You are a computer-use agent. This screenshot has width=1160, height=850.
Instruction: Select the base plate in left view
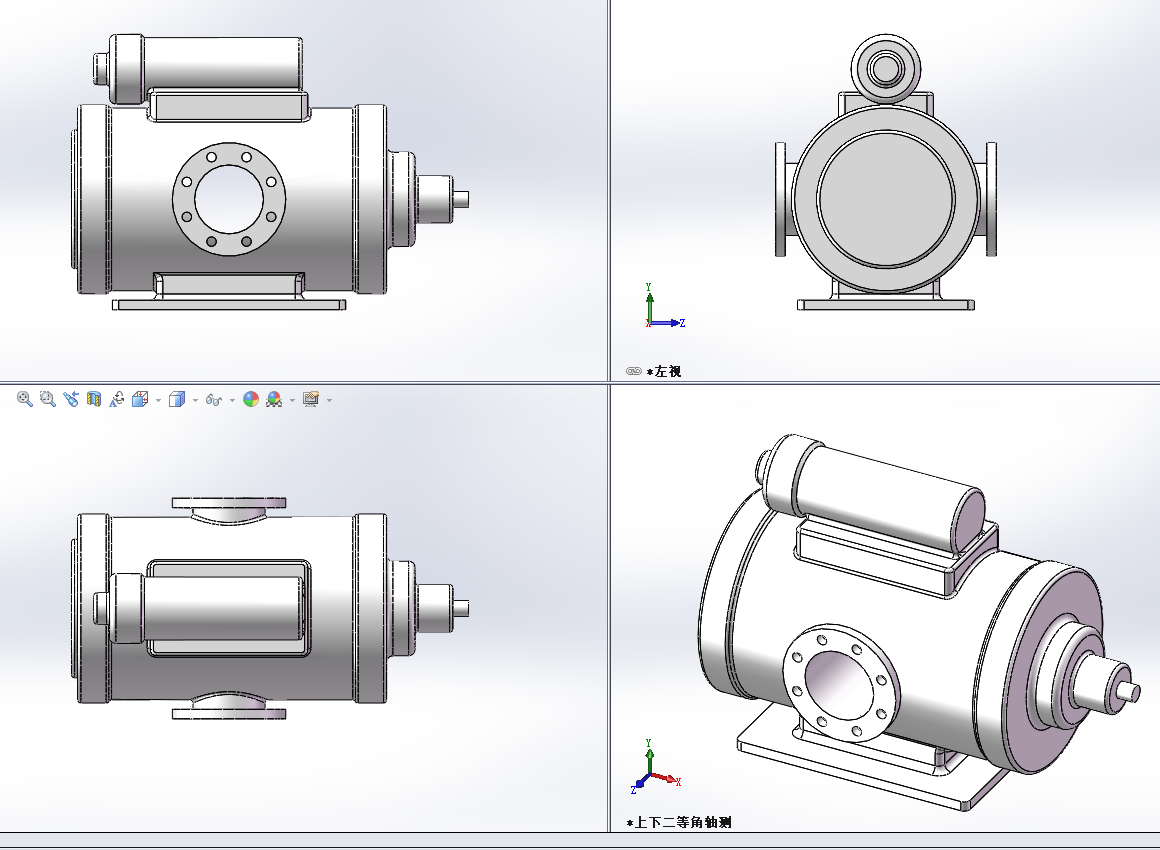pyautogui.click(x=886, y=305)
